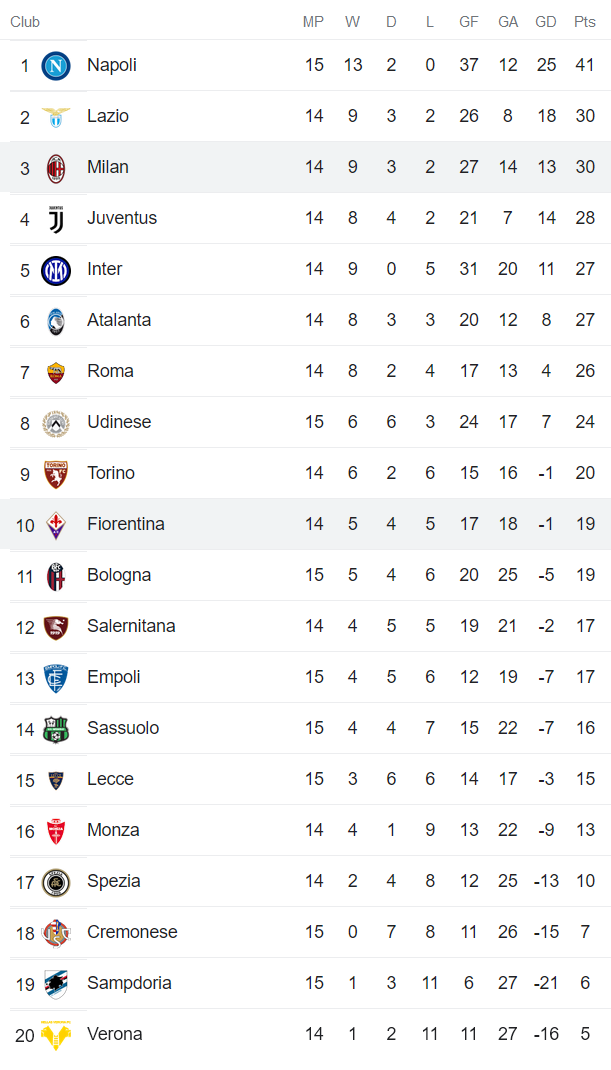The height and width of the screenshot is (1070, 611).
Task: Click the Lazio eagle crest icon
Action: pos(56,117)
